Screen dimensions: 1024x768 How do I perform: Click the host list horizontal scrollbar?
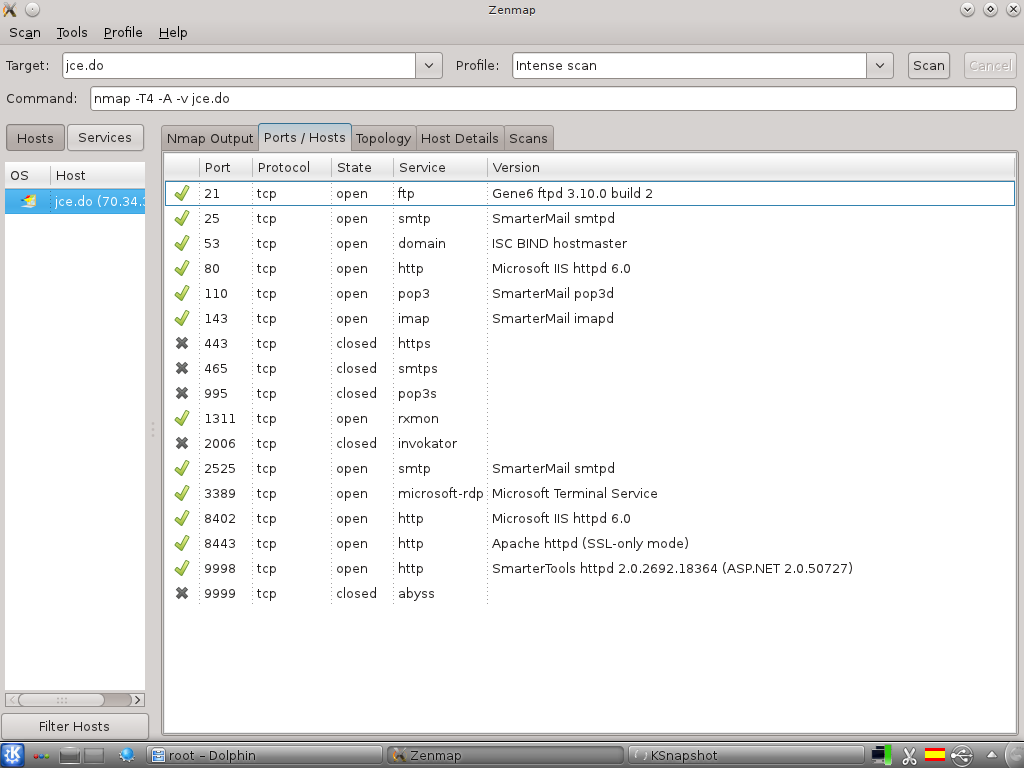point(62,700)
